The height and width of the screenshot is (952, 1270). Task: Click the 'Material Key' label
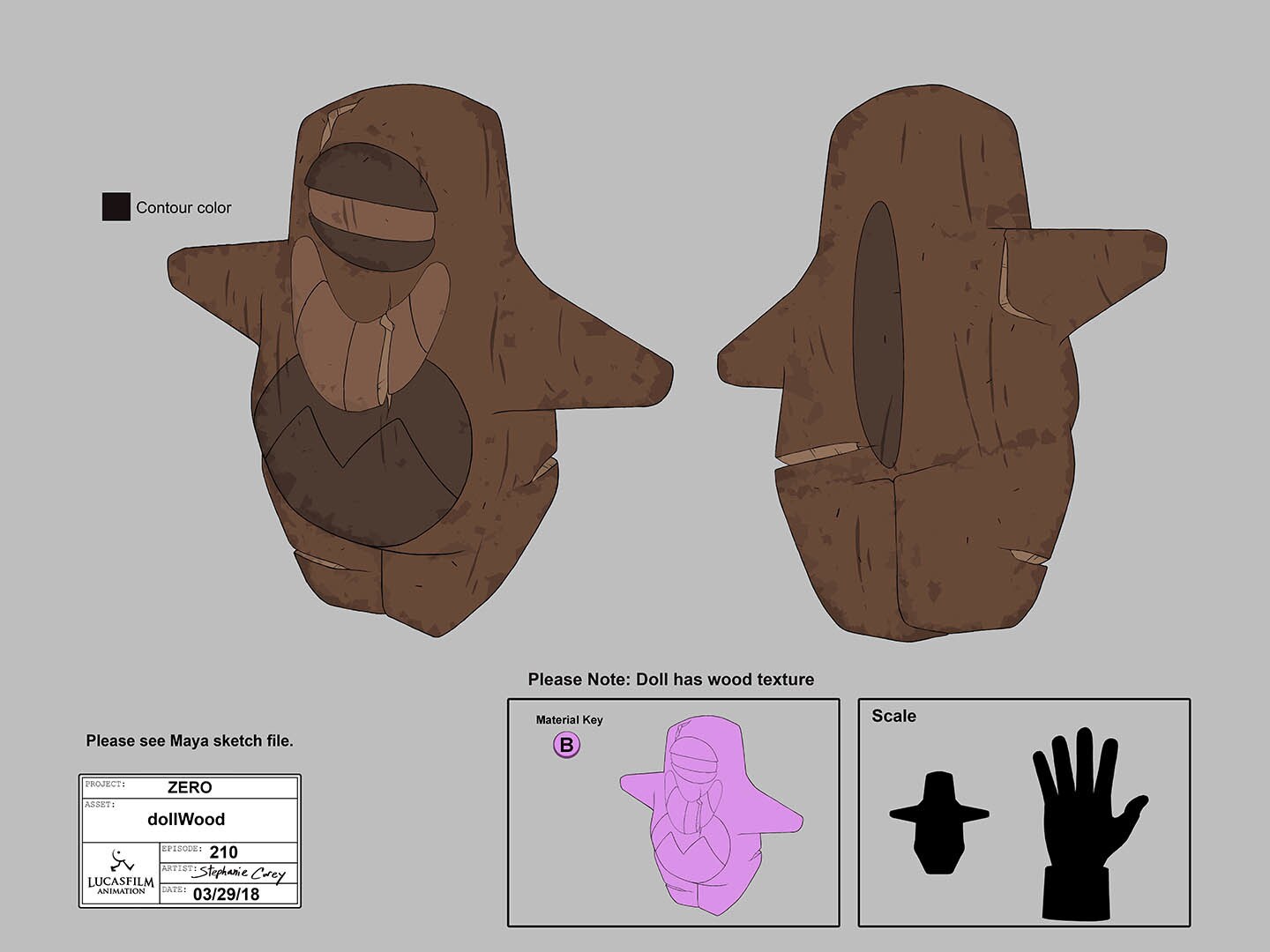[x=570, y=720]
